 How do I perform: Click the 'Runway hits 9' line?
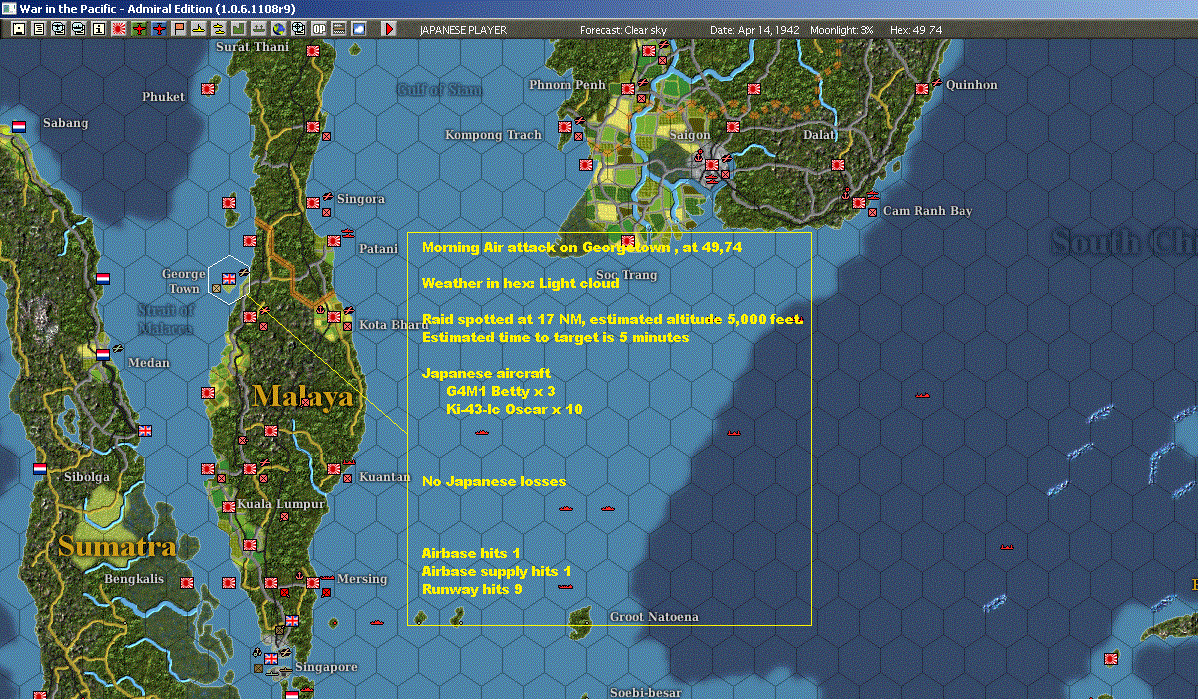(471, 589)
